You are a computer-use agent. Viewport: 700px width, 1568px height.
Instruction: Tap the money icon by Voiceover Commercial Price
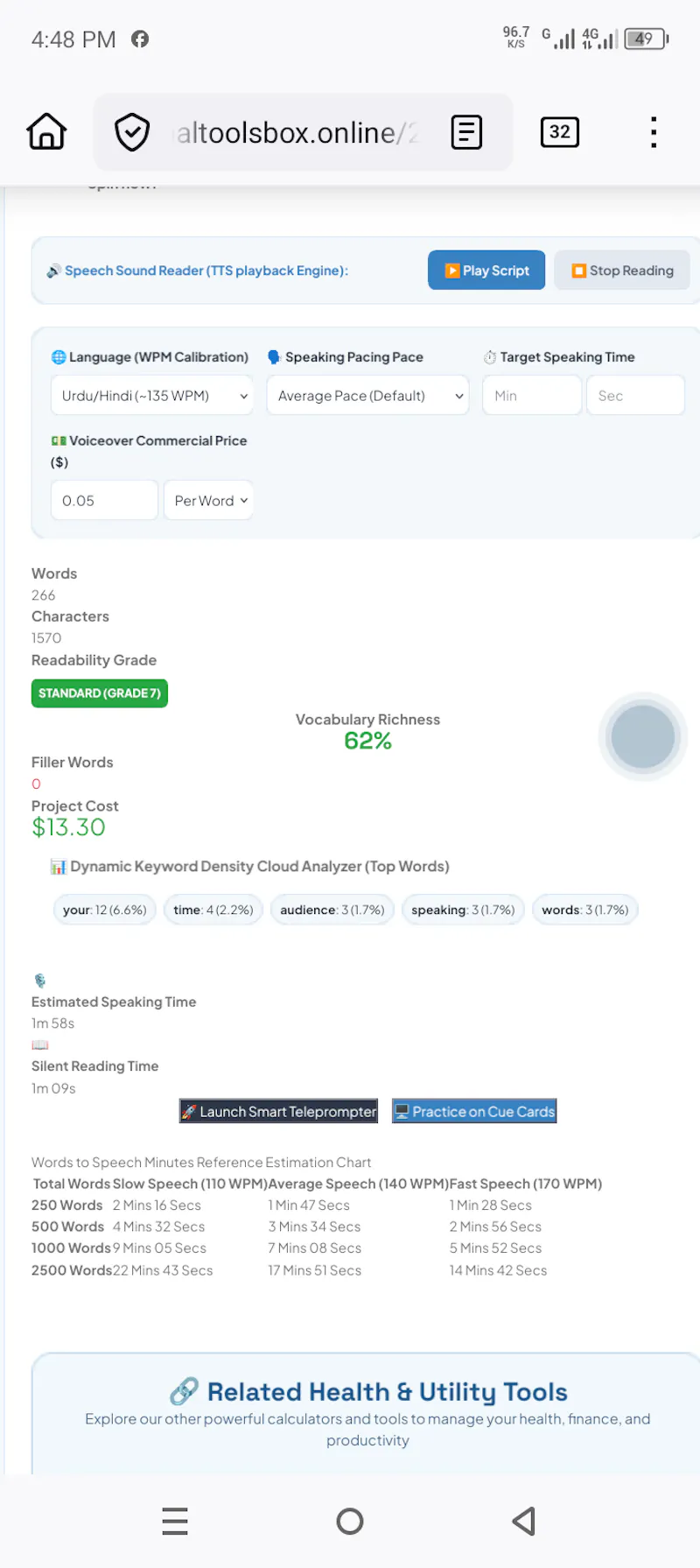click(59, 440)
